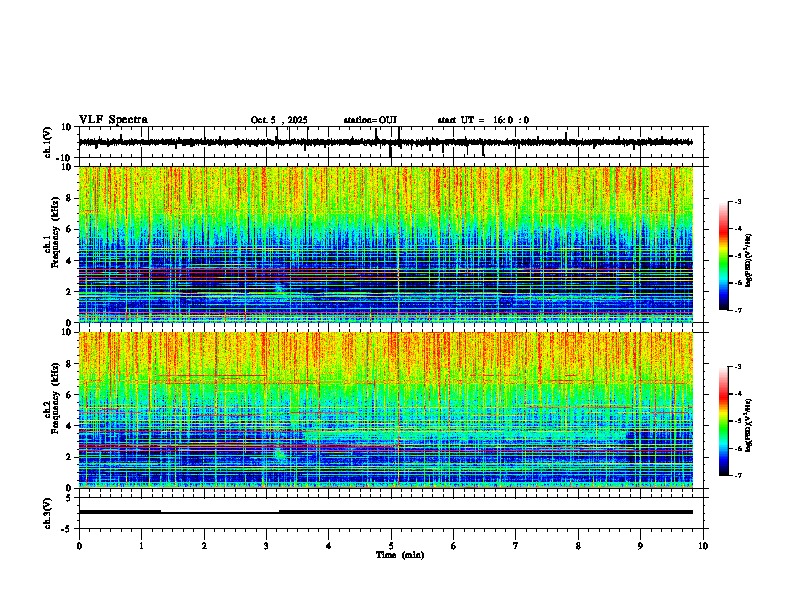The image size is (792, 612).
Task: Click the time axis tick label "6"
Action: pyautogui.click(x=454, y=546)
